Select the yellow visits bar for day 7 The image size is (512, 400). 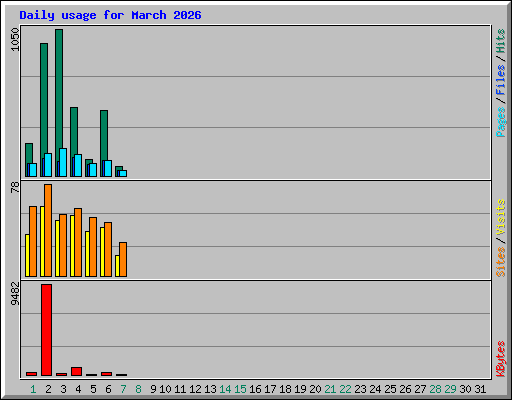117,266
